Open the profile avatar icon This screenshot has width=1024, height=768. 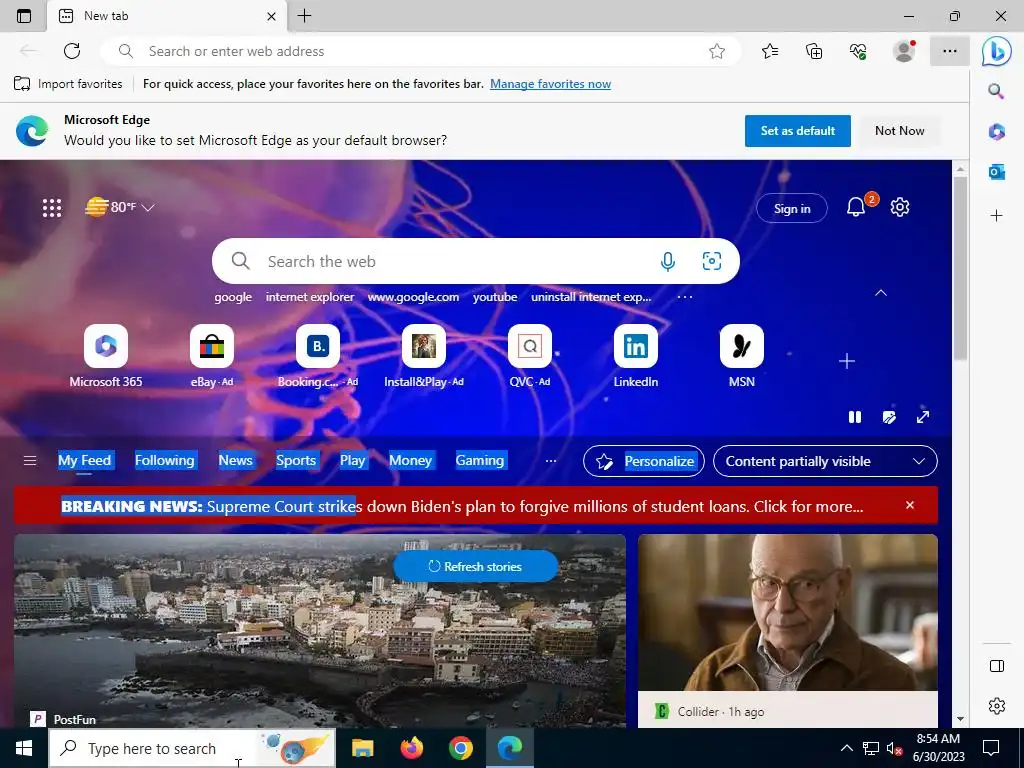(904, 51)
